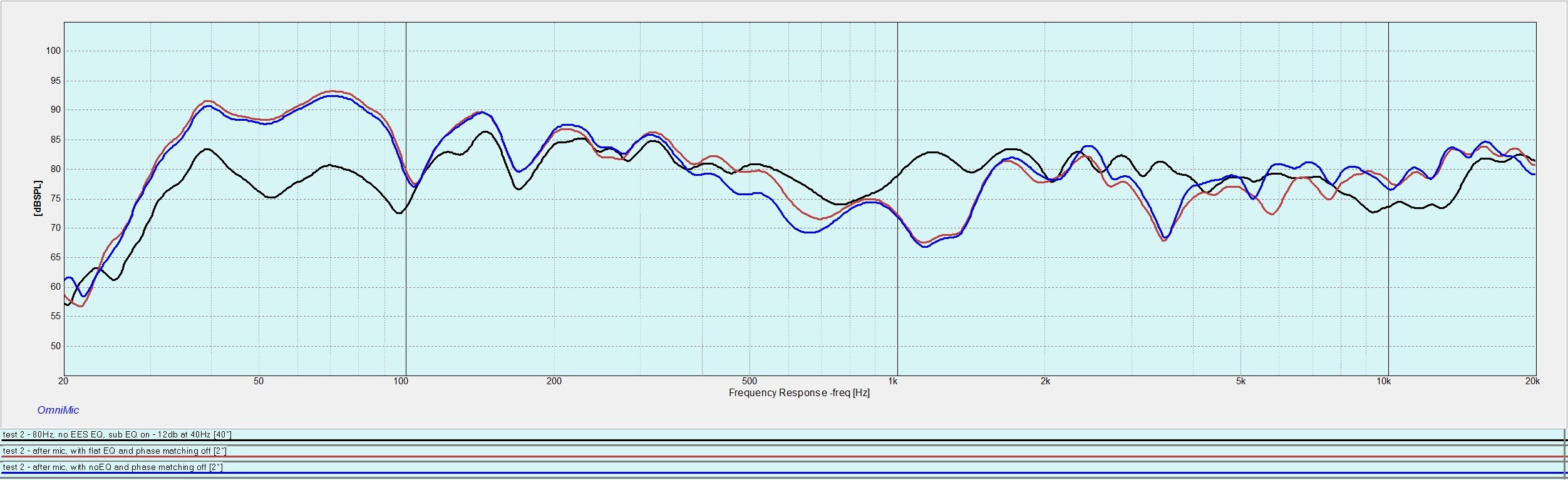Click the 500 Hz frequency axis label

tap(749, 381)
